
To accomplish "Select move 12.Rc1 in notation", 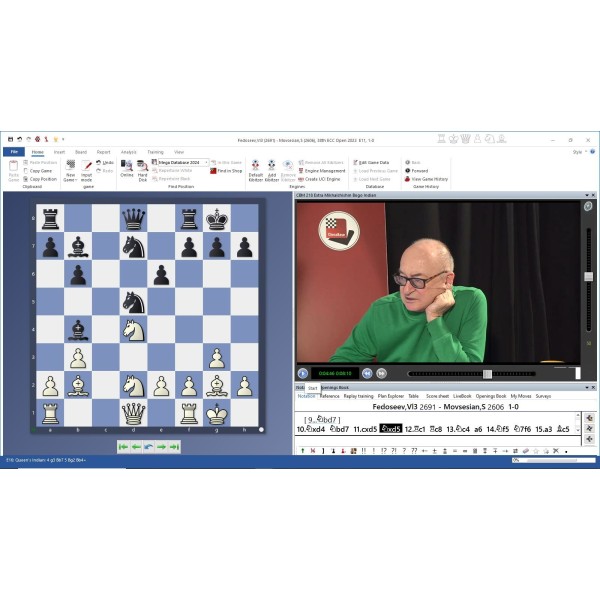I will point(415,429).
